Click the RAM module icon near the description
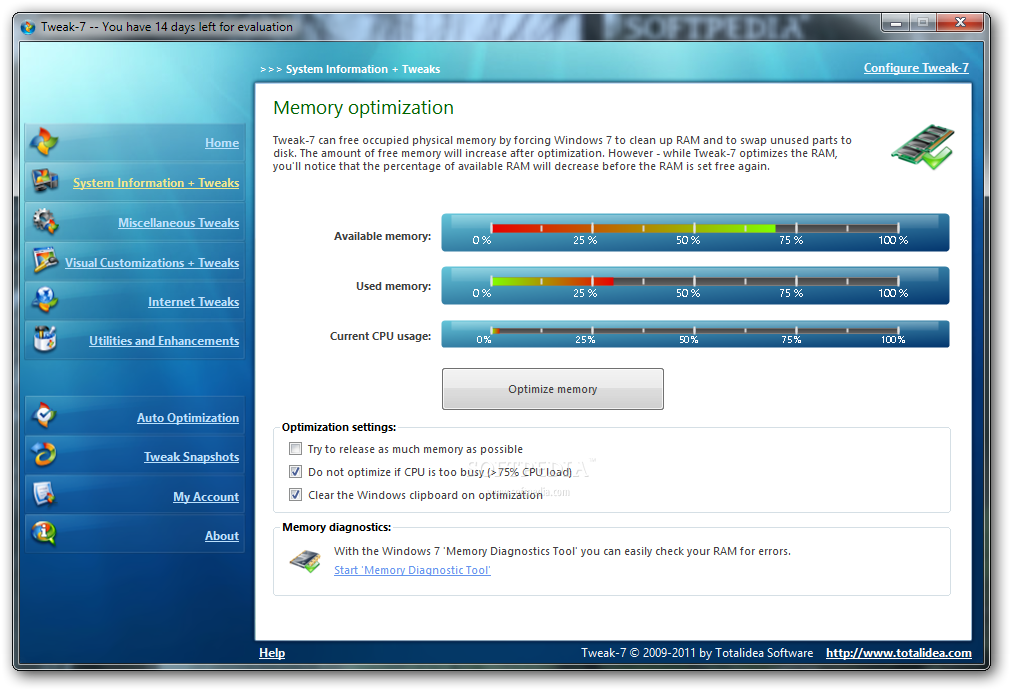 click(x=923, y=147)
